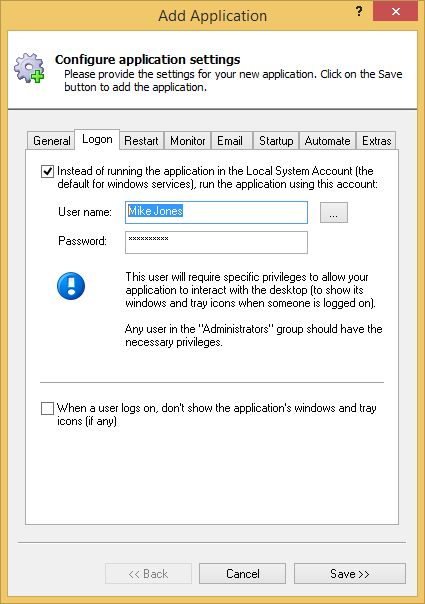Image resolution: width=425 pixels, height=604 pixels.
Task: Click the 'Any user in the Administrators group' text
Action: (x=254, y=336)
